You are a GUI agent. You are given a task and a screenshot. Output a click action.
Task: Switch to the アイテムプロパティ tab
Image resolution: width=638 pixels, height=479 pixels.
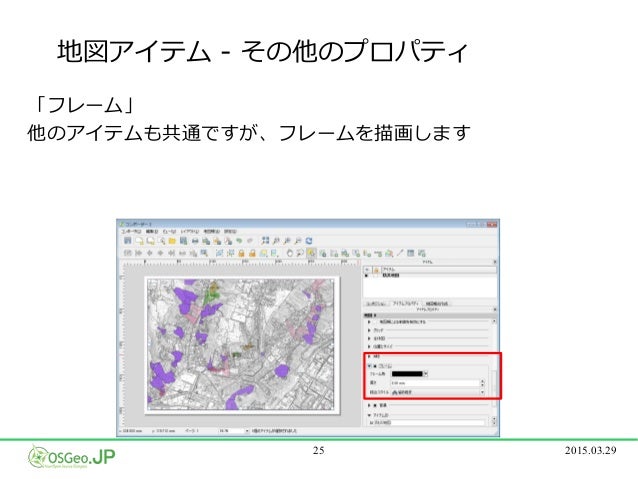[x=406, y=304]
